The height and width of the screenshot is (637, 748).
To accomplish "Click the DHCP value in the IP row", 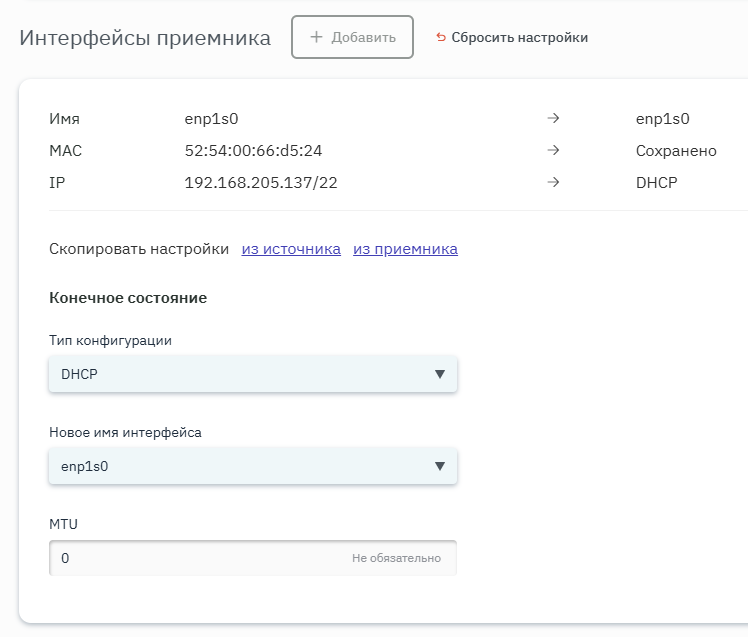I will pos(656,183).
